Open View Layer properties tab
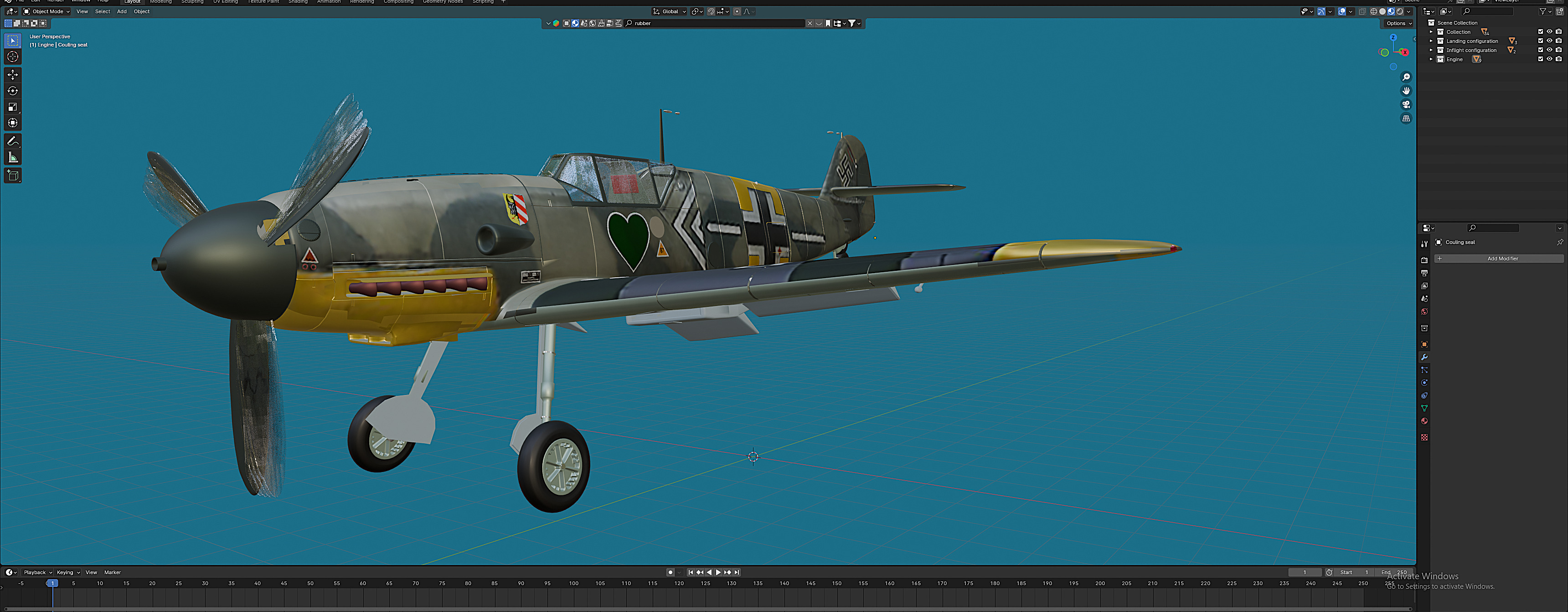 tap(1424, 285)
